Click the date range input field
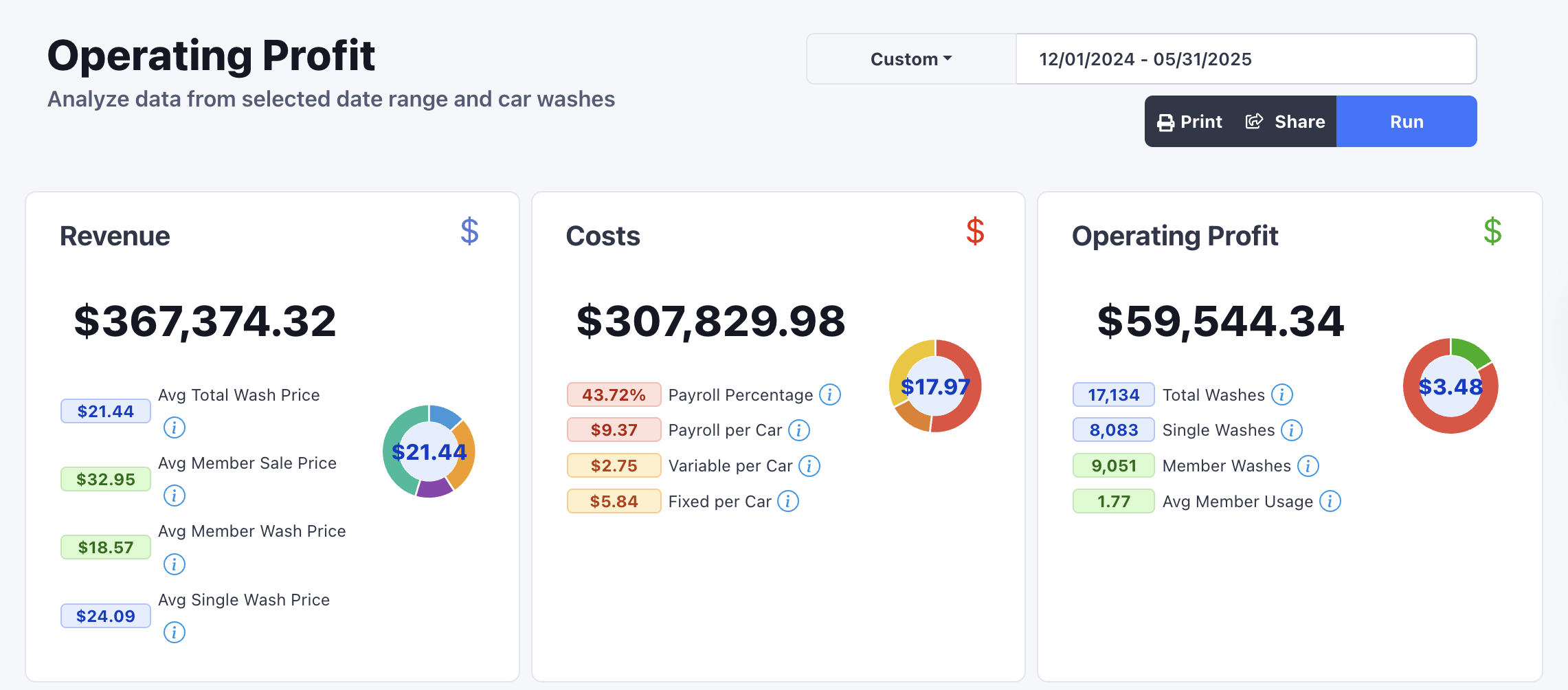The width and height of the screenshot is (1568, 690). click(1246, 59)
